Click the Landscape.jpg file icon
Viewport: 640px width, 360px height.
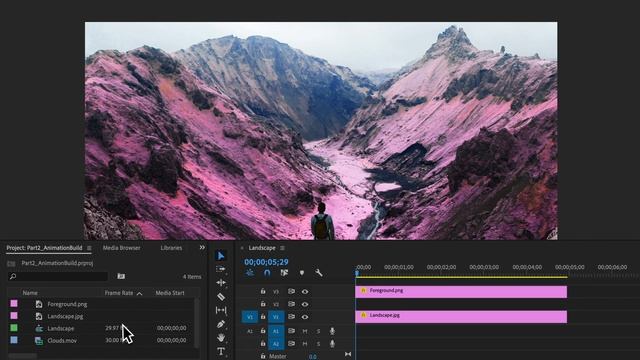[x=39, y=316]
